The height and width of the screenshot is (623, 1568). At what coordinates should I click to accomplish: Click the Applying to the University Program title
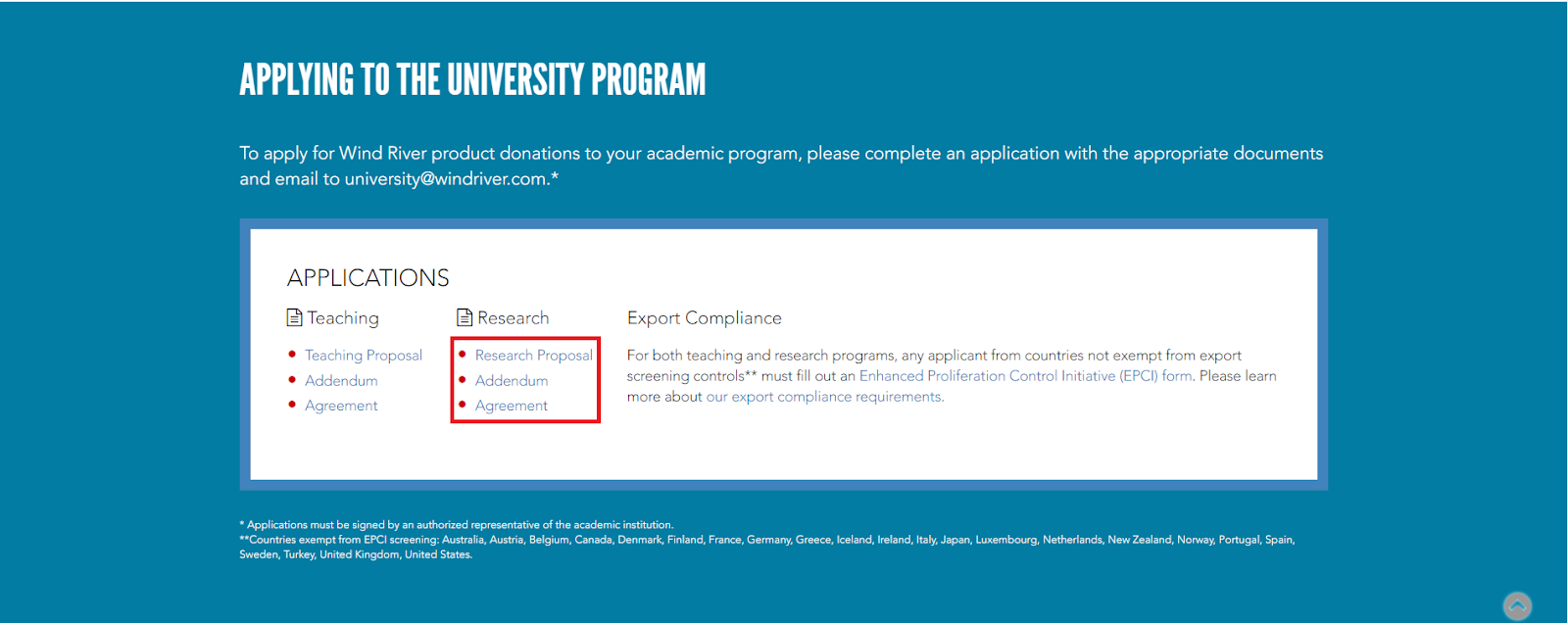tap(472, 80)
